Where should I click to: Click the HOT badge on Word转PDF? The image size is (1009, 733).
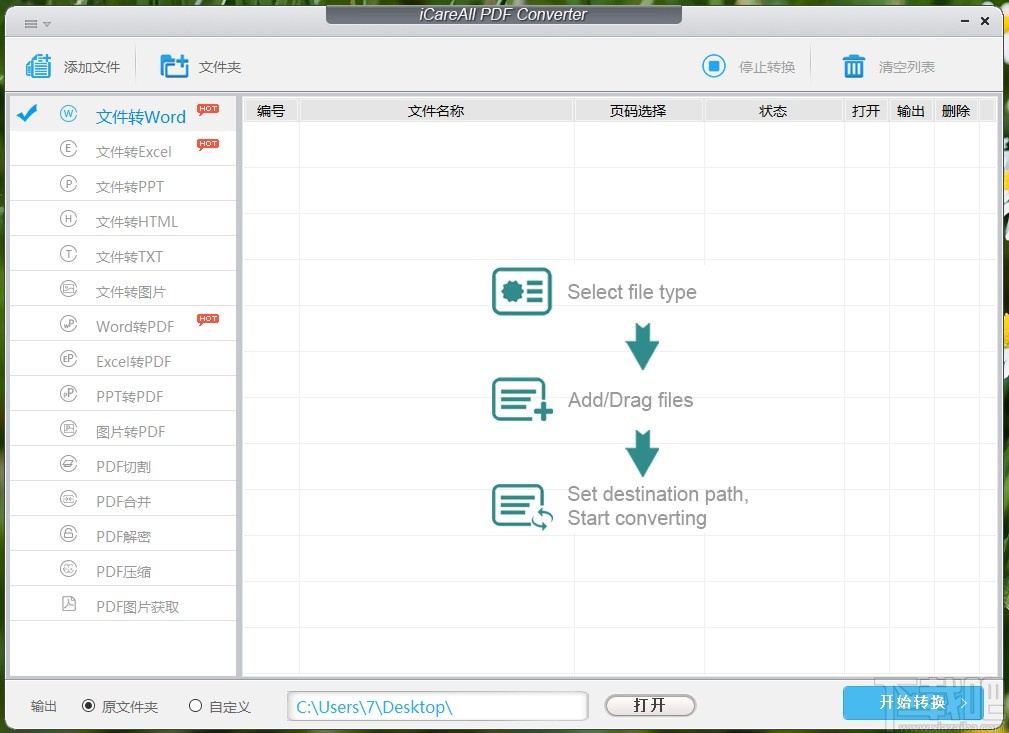(x=208, y=319)
